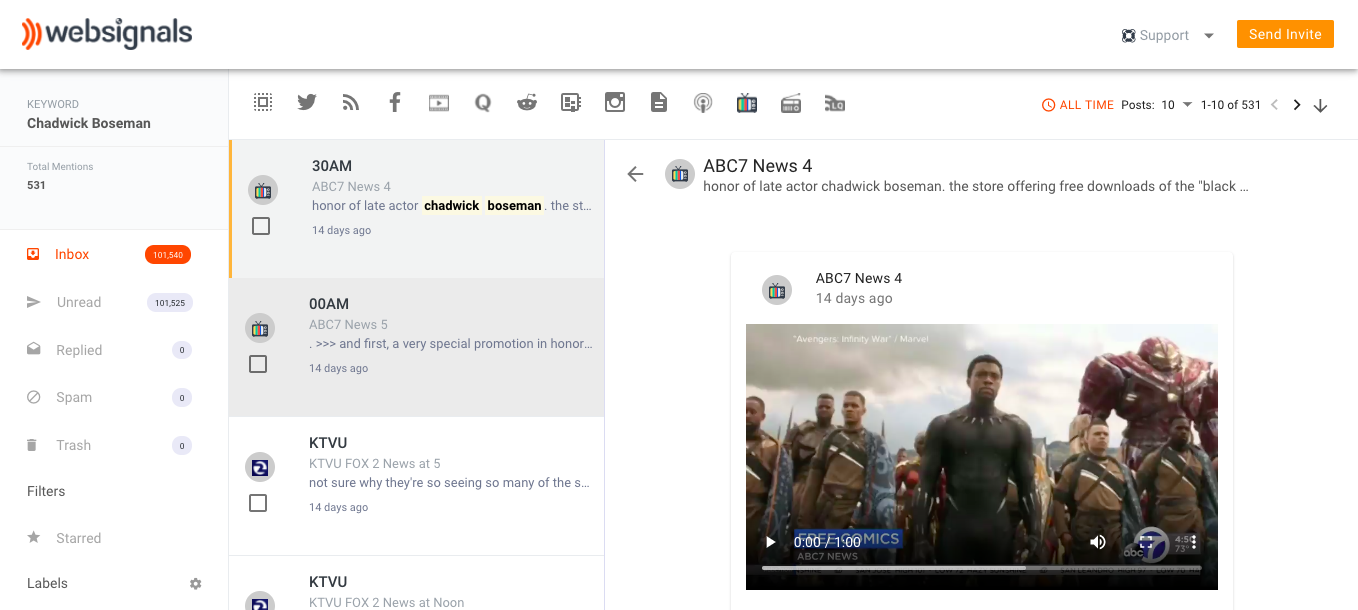Mute the video volume
The image size is (1358, 610).
[1098, 542]
